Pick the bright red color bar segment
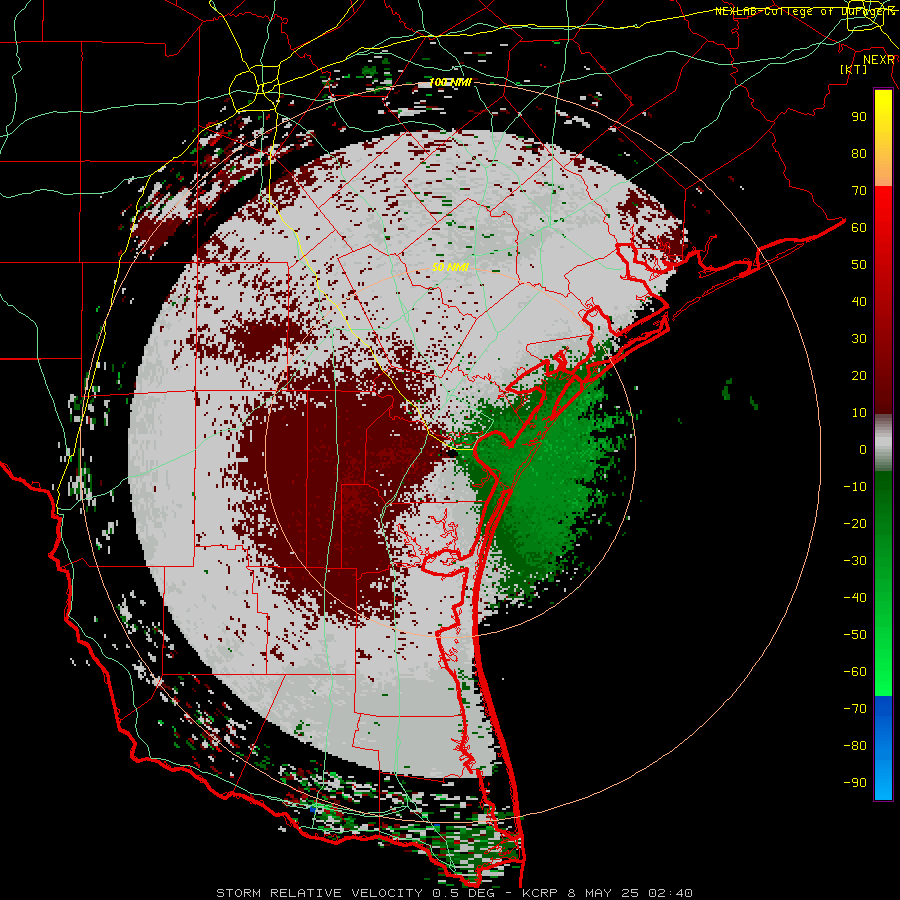The image size is (900, 900). click(x=883, y=230)
